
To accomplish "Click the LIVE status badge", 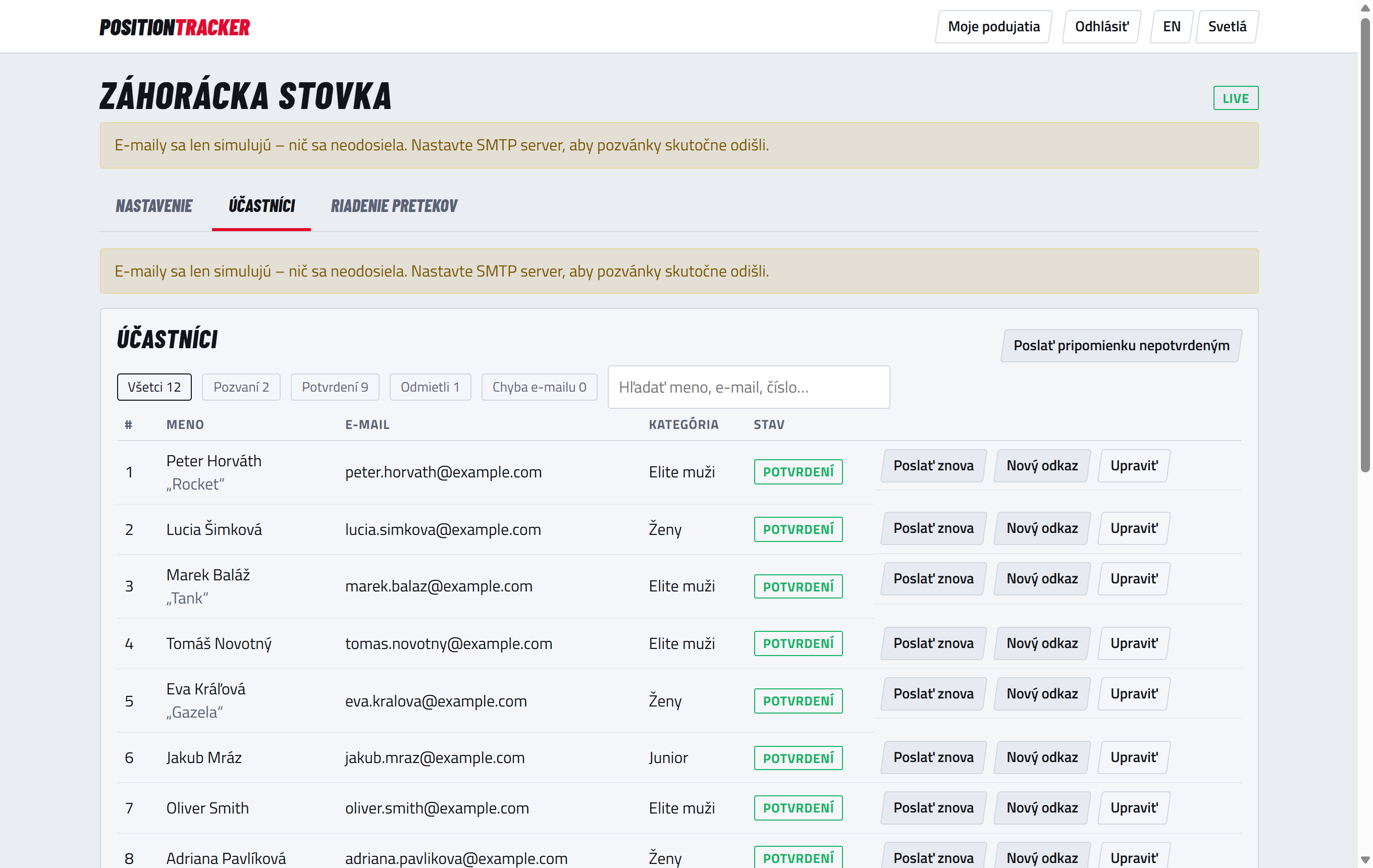I will pos(1235,98).
